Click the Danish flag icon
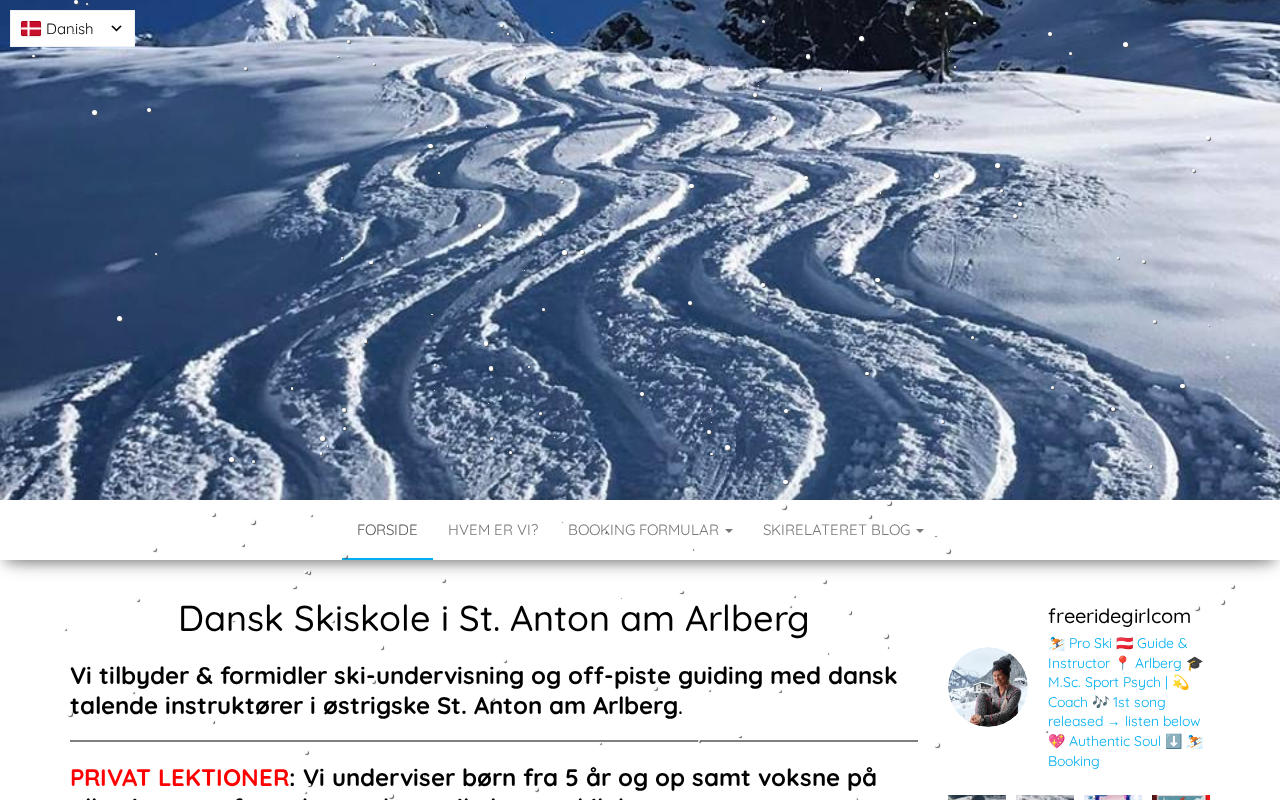Screen dimensions: 1280x800 tap(31, 28)
